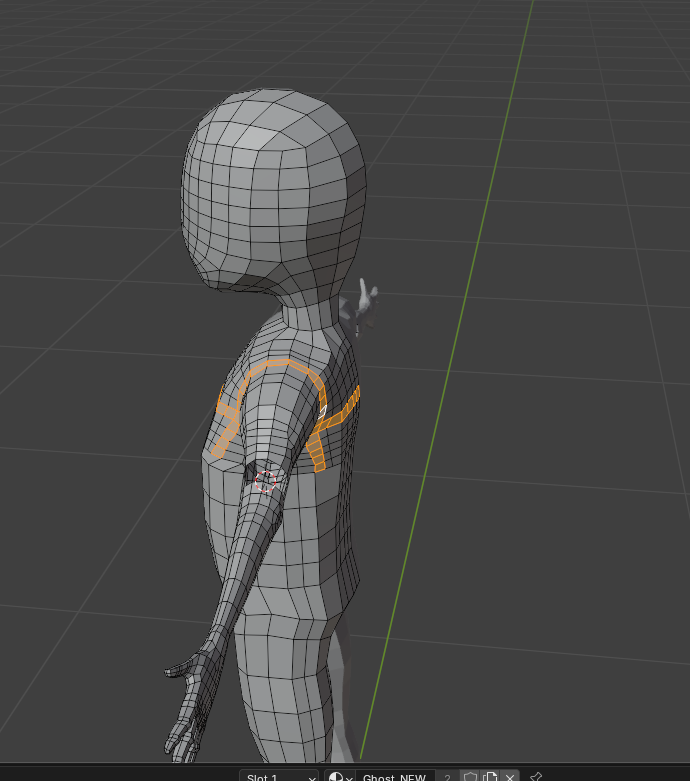This screenshot has height=781, width=690.
Task: Unlink the Ghost_NEW material with X
Action: tap(510, 776)
